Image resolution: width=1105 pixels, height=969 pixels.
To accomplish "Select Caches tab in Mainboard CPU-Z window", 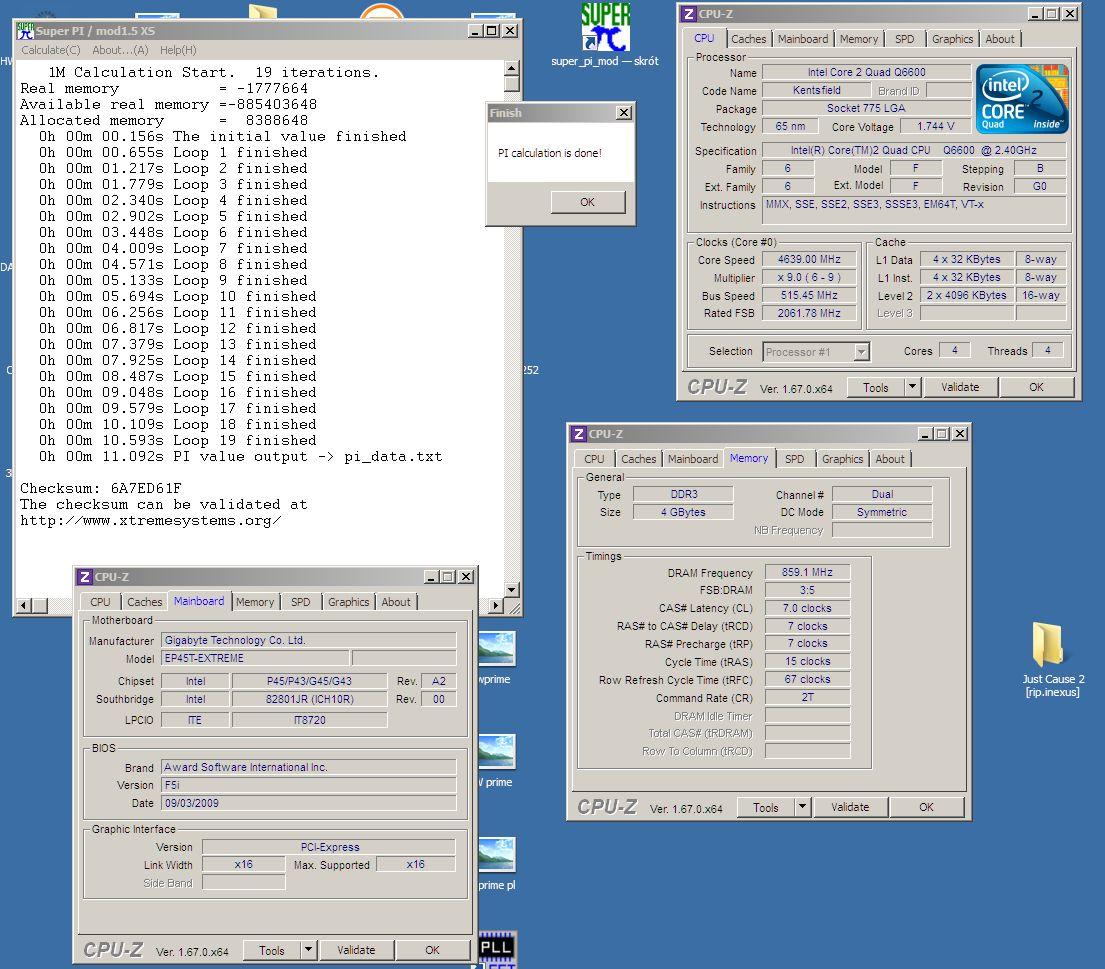I will click(144, 602).
